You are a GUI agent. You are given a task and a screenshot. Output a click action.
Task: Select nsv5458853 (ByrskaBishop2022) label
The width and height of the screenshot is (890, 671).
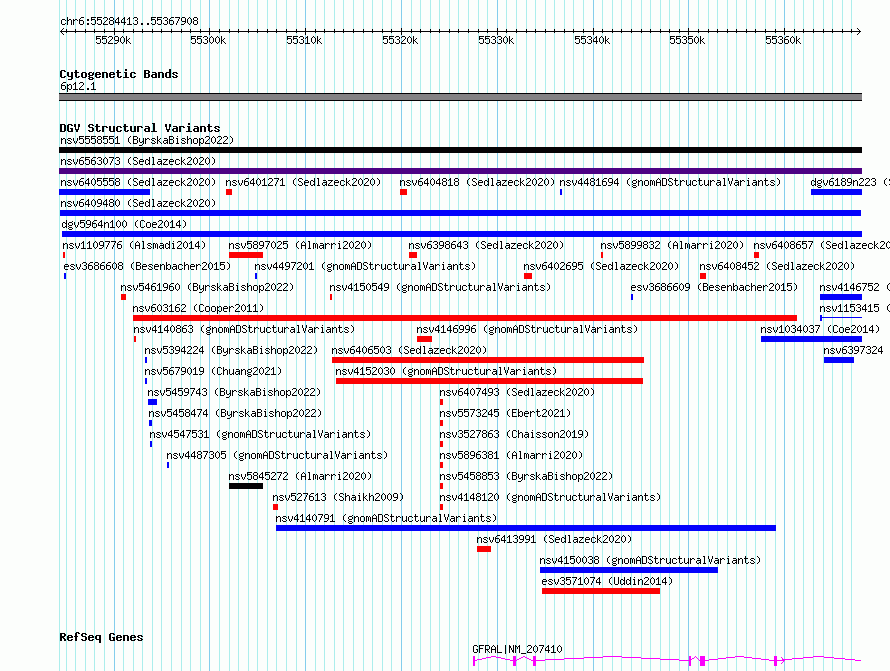click(x=526, y=476)
